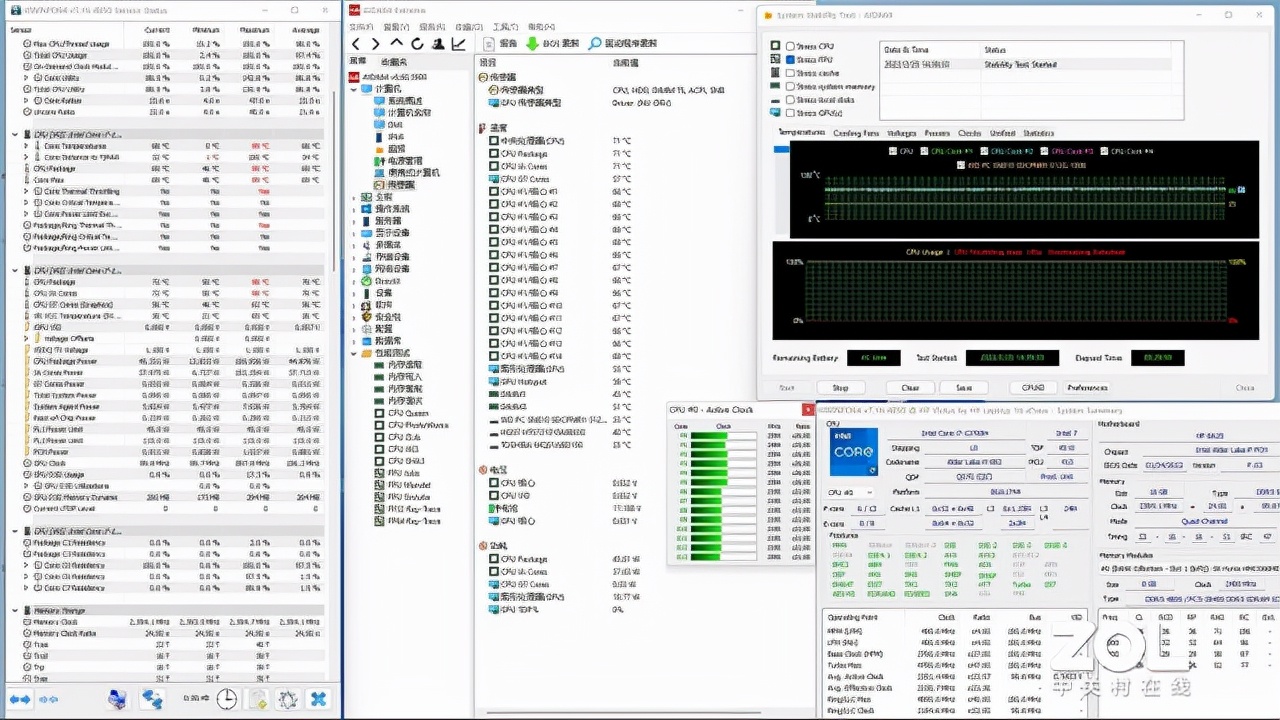Click the HWiNFO settings gear icon

click(x=288, y=699)
